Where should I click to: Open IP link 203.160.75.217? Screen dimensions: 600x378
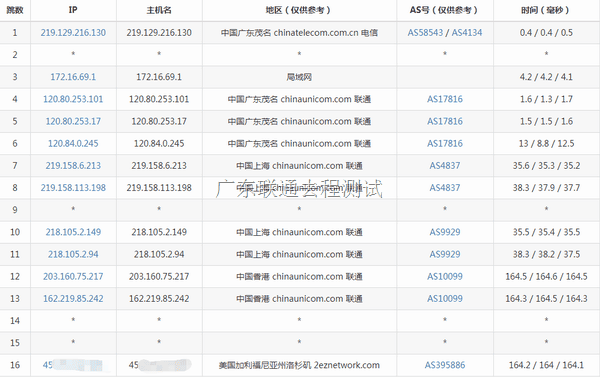(73, 277)
